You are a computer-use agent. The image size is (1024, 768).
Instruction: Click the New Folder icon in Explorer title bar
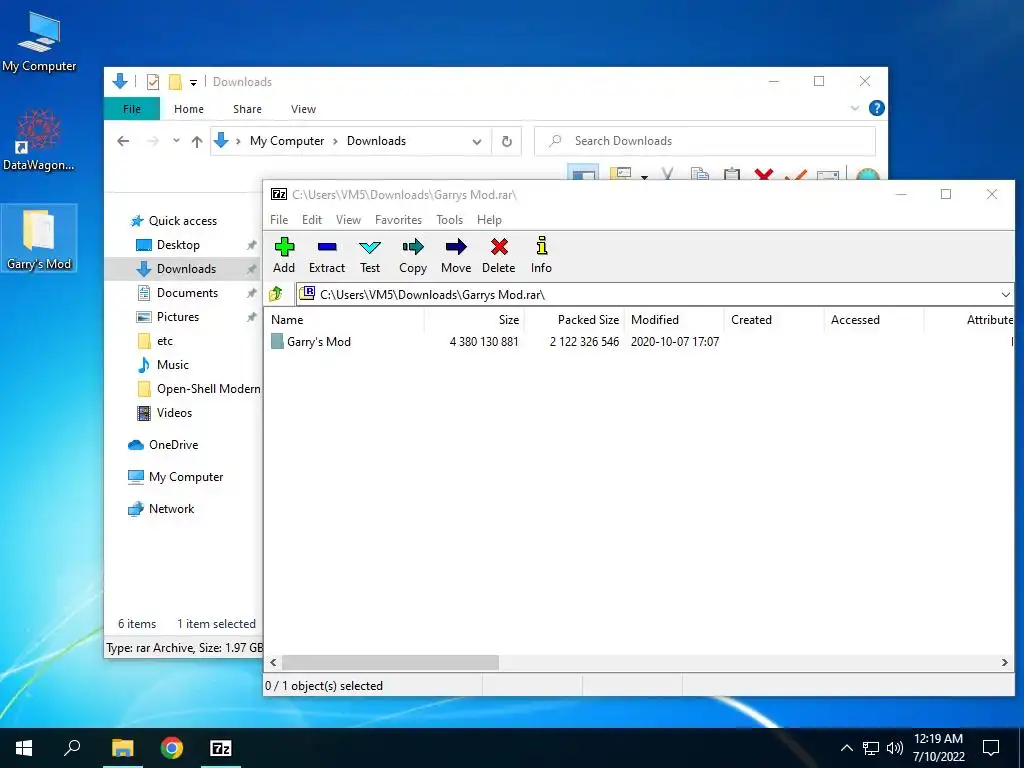(175, 82)
